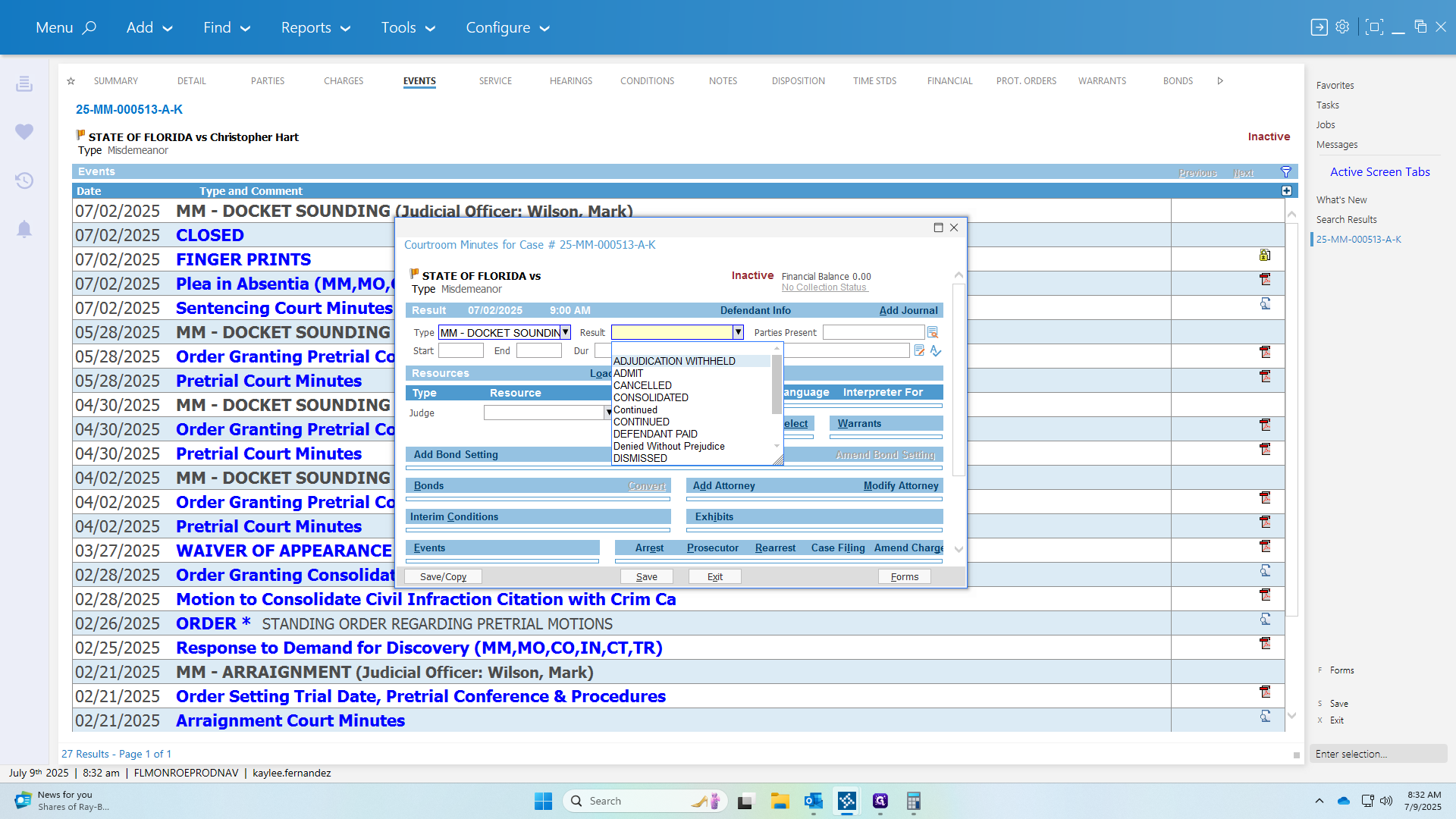This screenshot has width=1456, height=819.
Task: Open the Outlook taskbar icon
Action: pos(814,801)
